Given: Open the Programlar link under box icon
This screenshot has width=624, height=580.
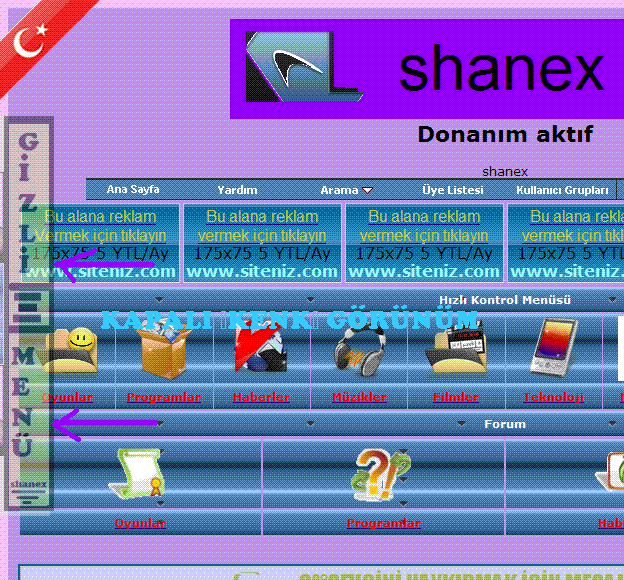Looking at the screenshot, I should (x=164, y=397).
